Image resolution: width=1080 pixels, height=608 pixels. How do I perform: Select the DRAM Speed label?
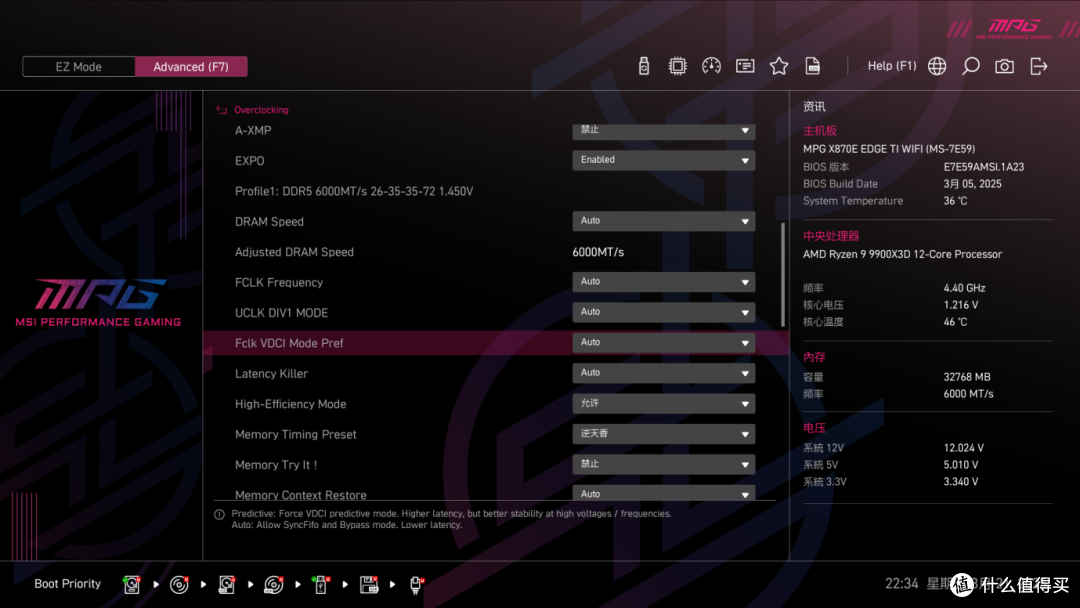pyautogui.click(x=269, y=222)
